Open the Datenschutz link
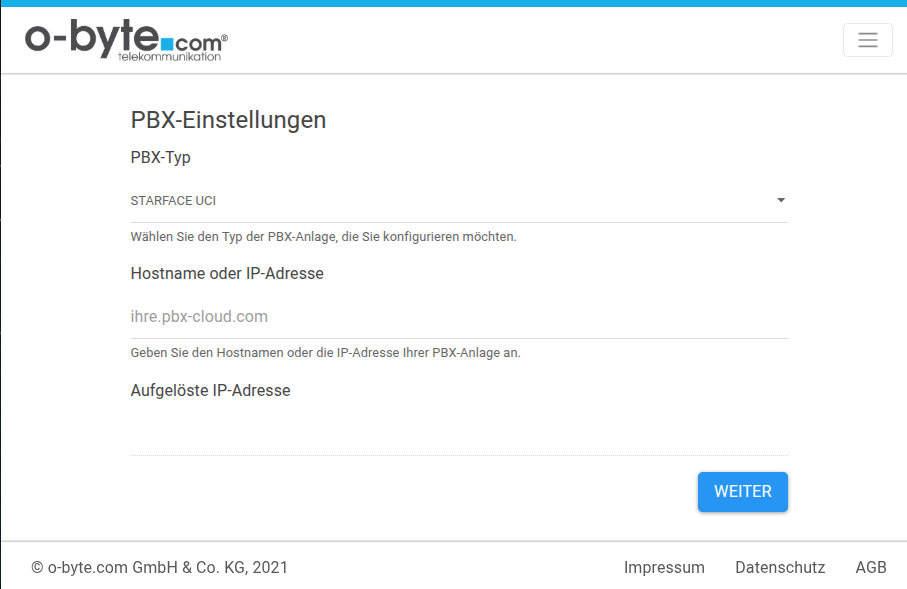 (780, 567)
